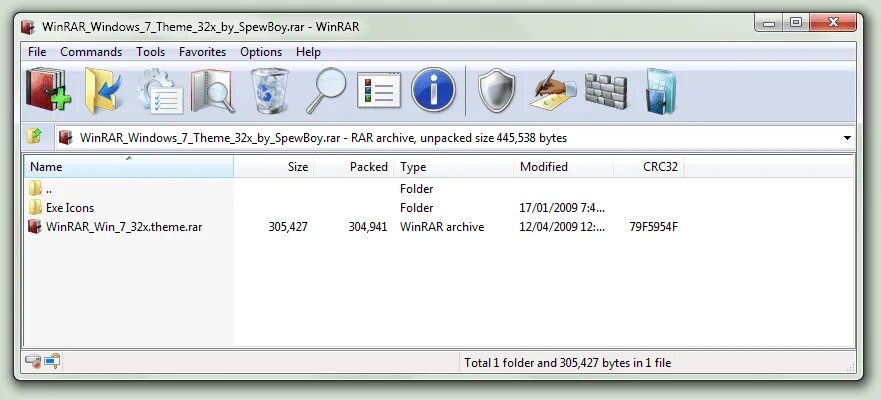
Task: Sort by CRC32 column header
Action: (x=648, y=166)
